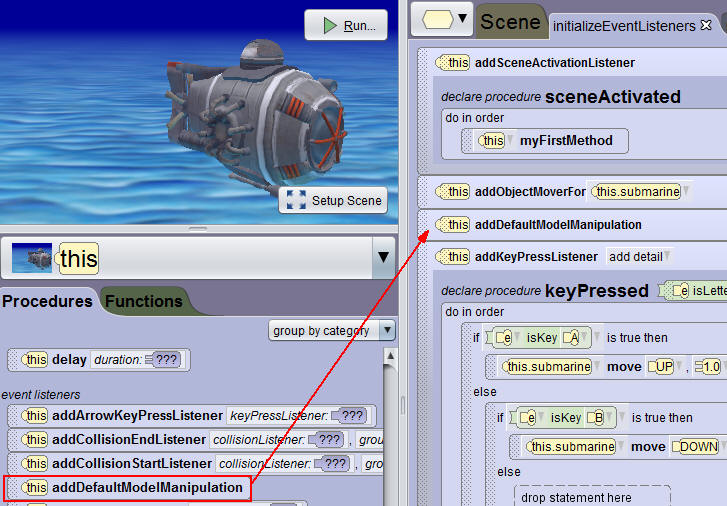Open this.submarine dropdown in move UP statement
Image resolution: width=727 pixels, height=506 pixels.
pos(597,366)
